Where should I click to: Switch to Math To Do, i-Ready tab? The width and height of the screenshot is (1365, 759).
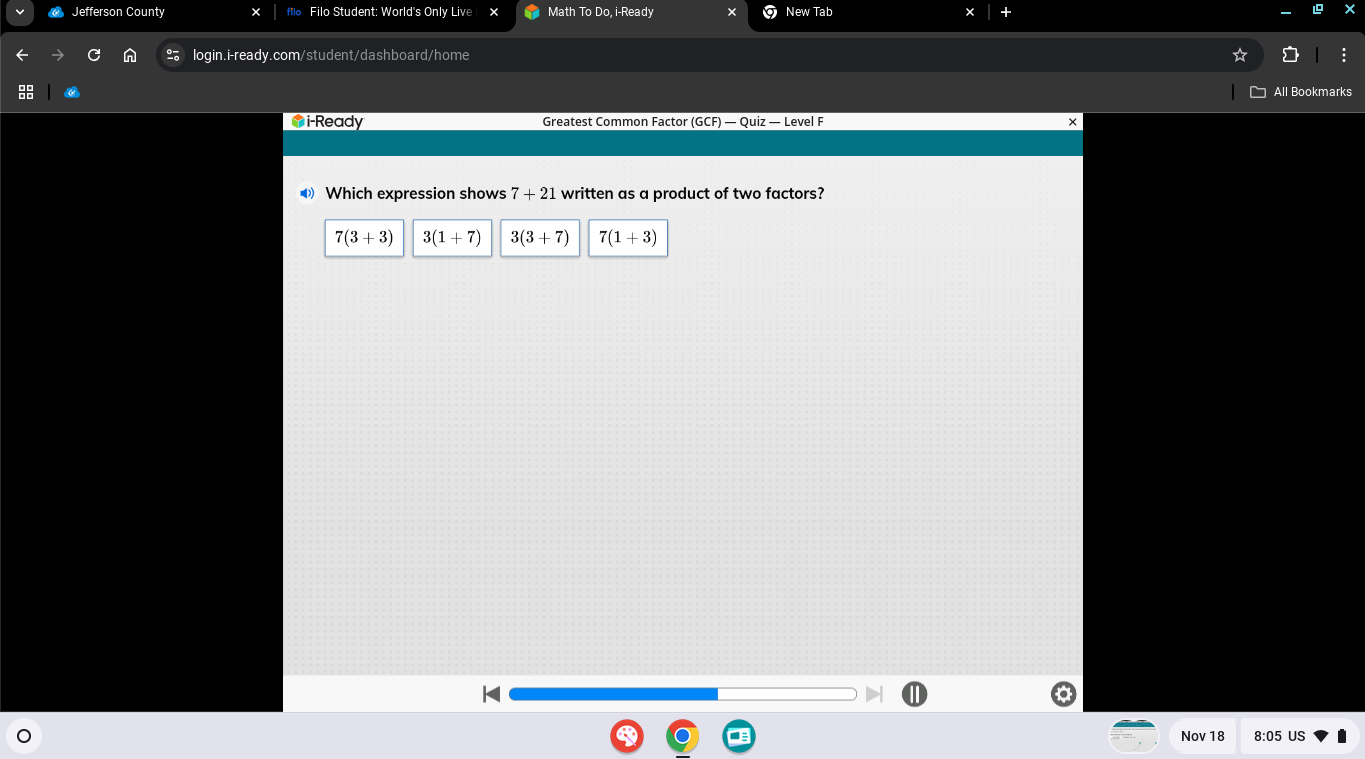pyautogui.click(x=631, y=13)
